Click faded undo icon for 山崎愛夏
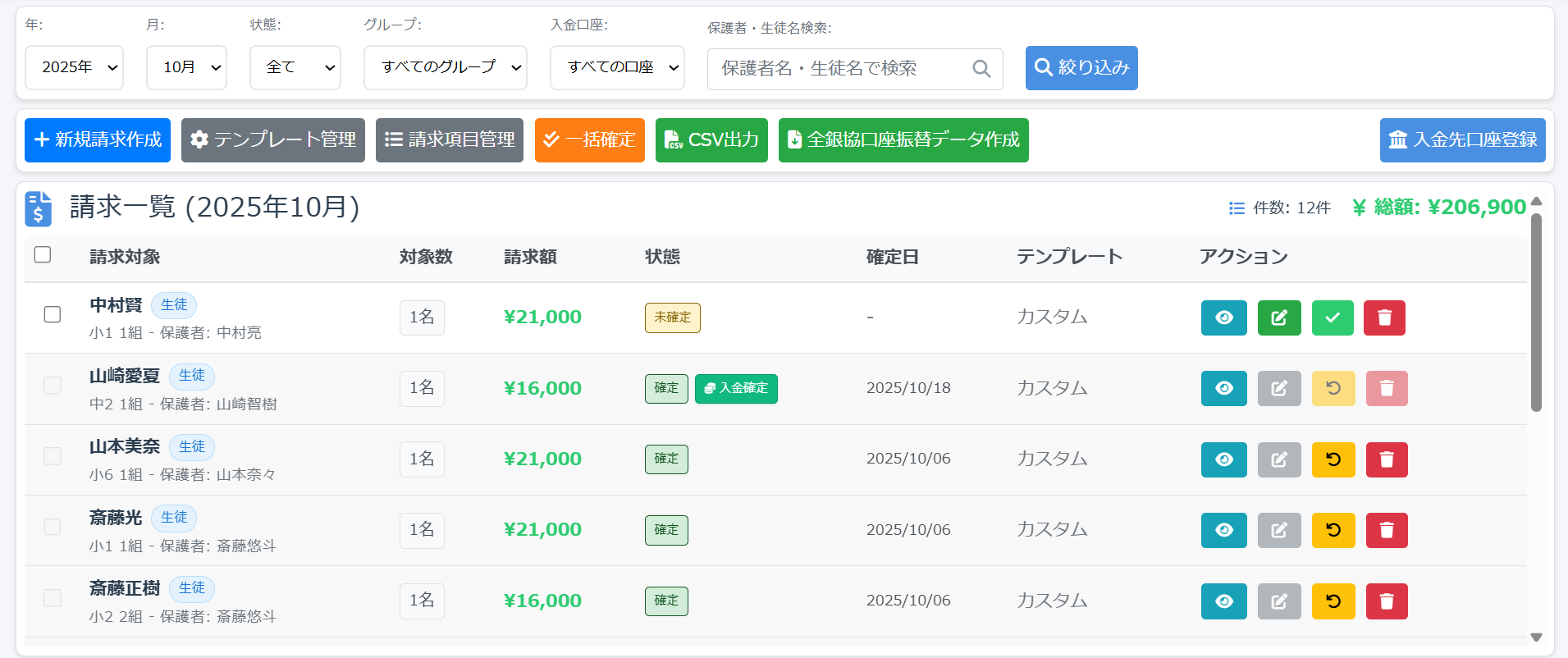The image size is (1568, 658). click(1333, 388)
